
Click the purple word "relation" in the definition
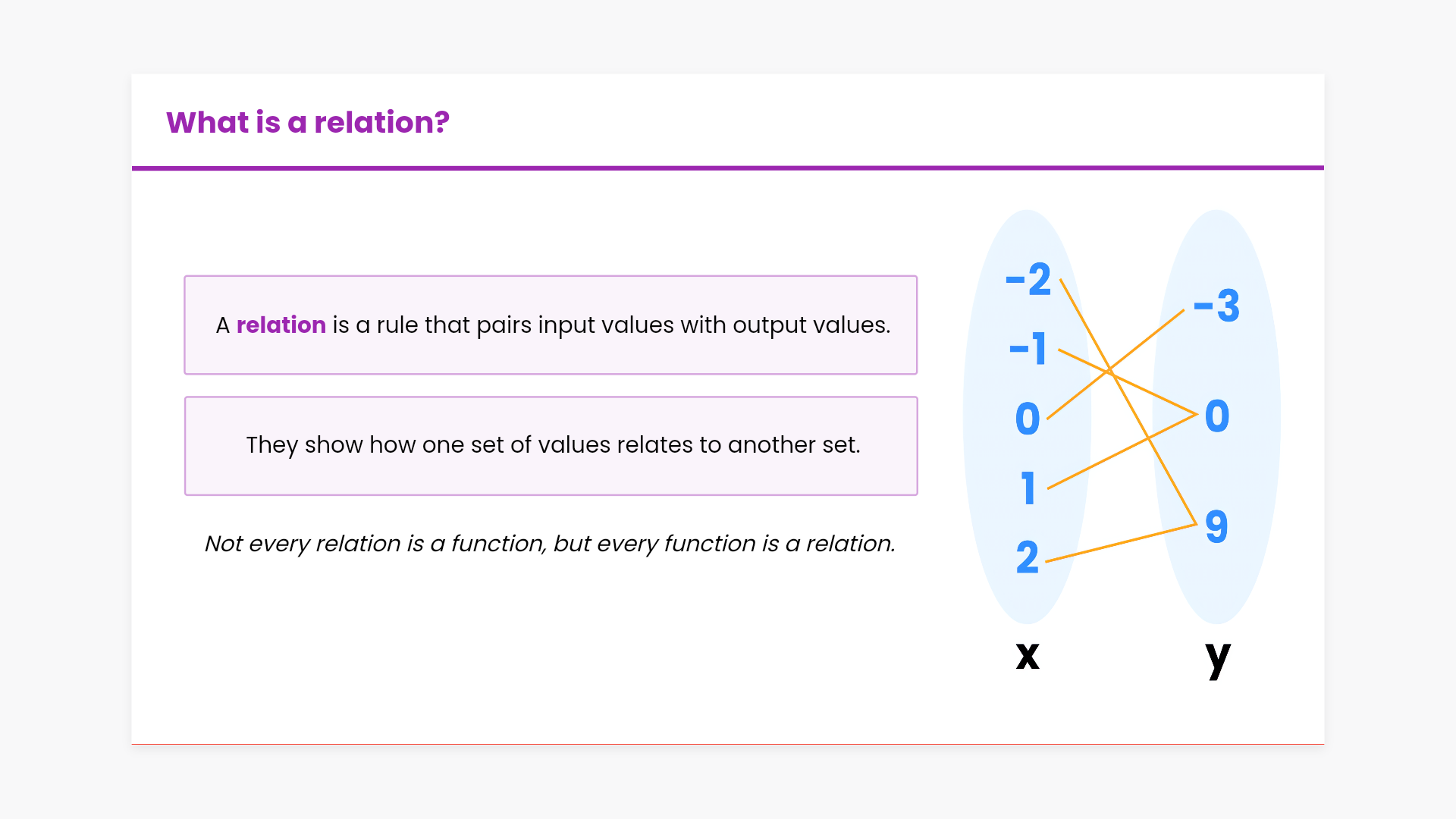point(281,325)
